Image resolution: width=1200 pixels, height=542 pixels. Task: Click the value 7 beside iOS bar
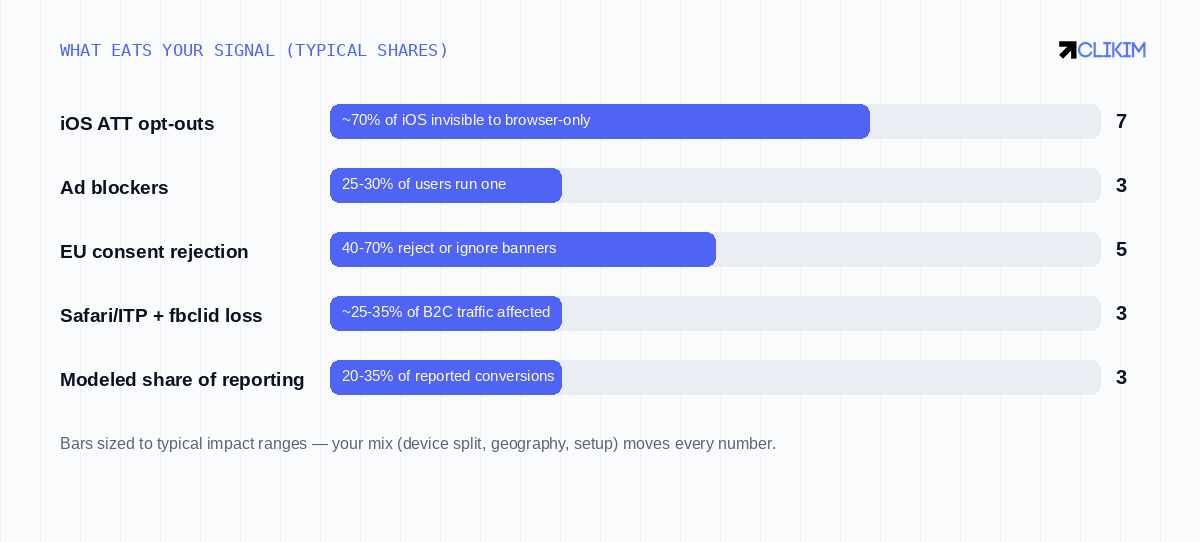tap(1121, 122)
